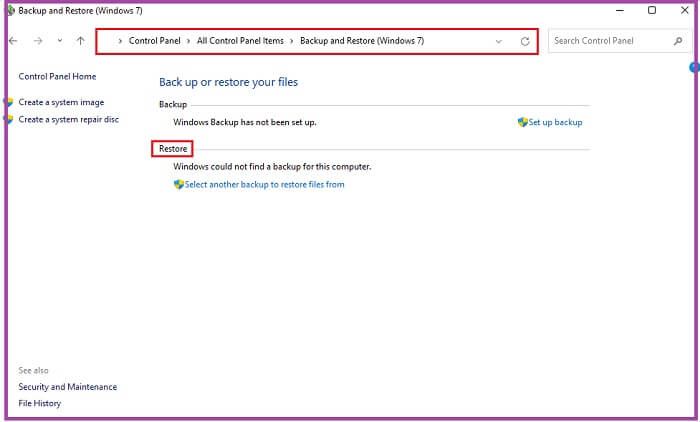
Task: Focus the Search Control Panel field
Action: 620,41
